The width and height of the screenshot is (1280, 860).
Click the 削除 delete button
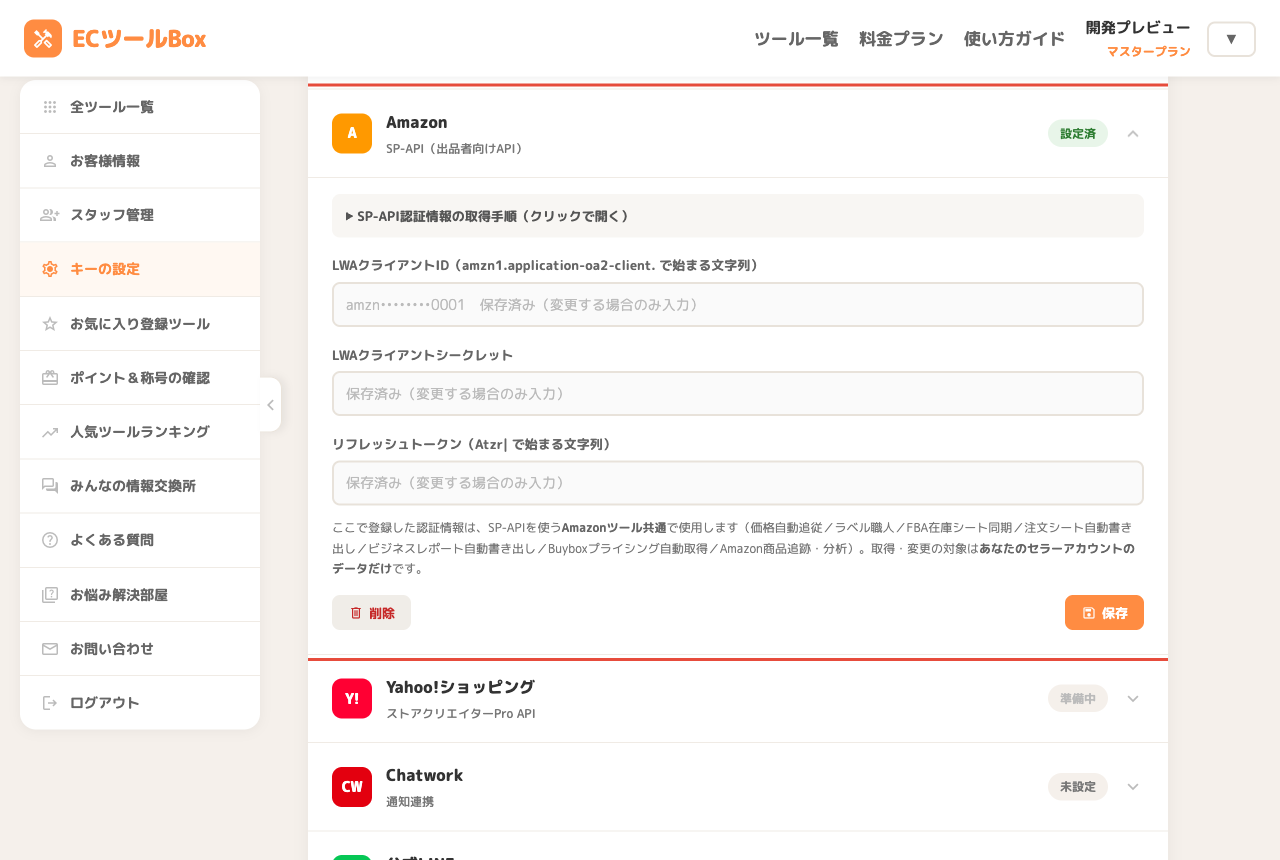[371, 613]
